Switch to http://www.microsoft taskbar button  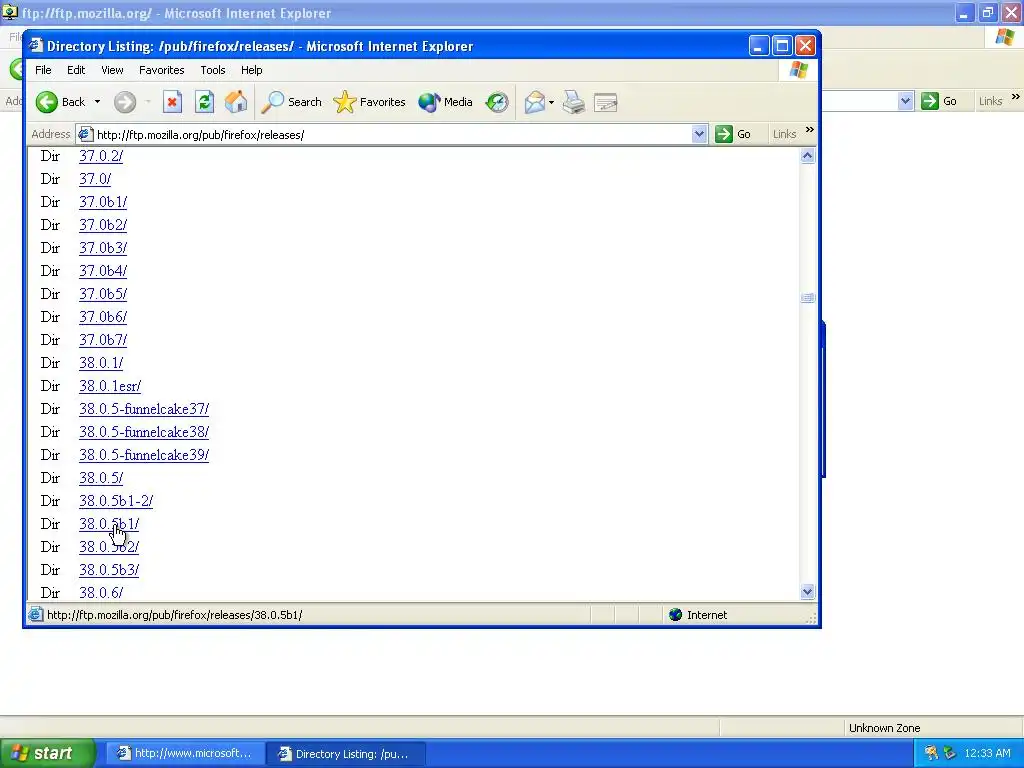pos(185,754)
